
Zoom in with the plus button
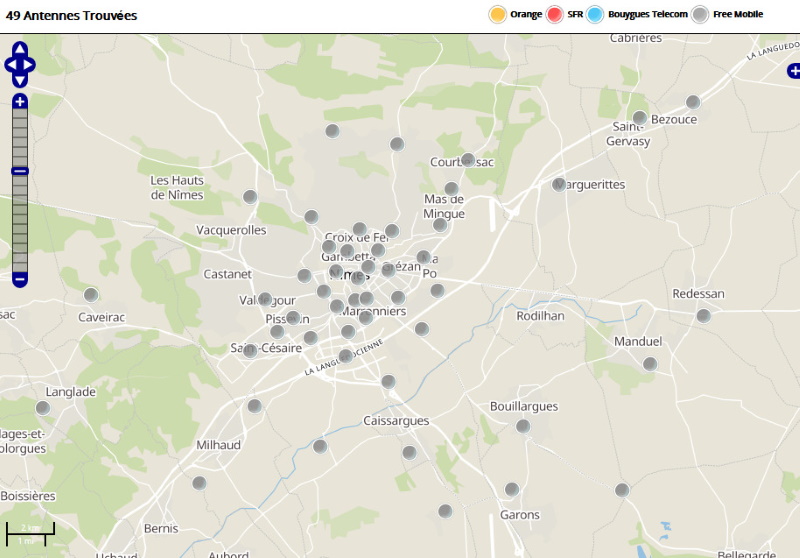[20, 101]
